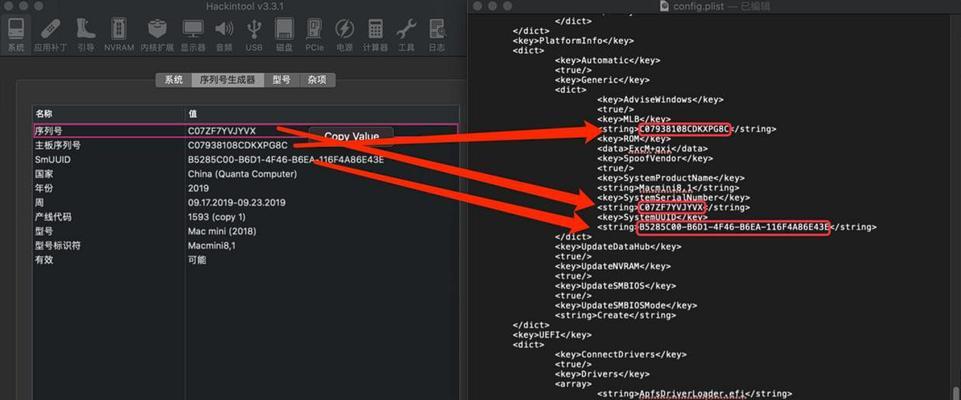Open the PCIe toolbar icon
This screenshot has width=961, height=400.
click(x=314, y=34)
